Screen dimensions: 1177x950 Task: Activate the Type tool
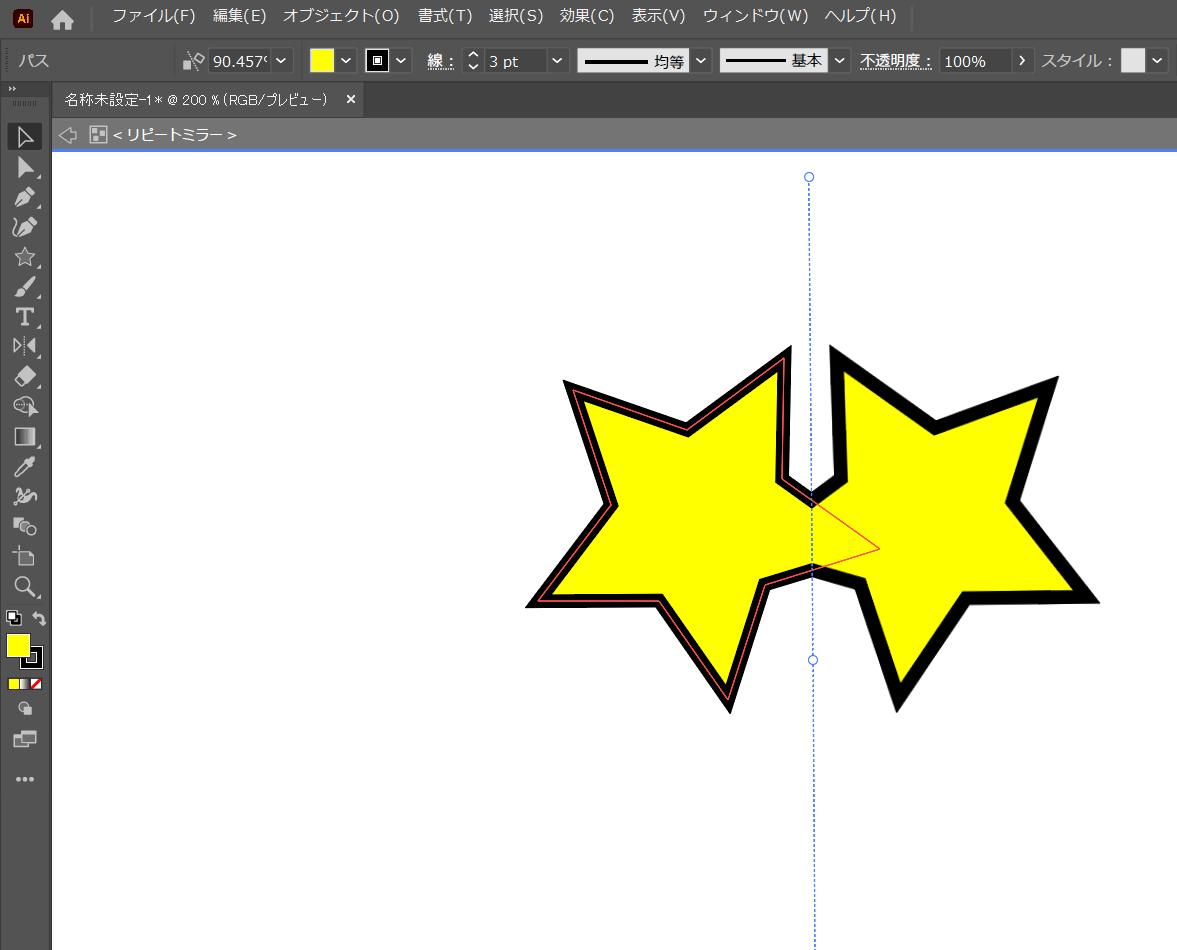coord(25,317)
